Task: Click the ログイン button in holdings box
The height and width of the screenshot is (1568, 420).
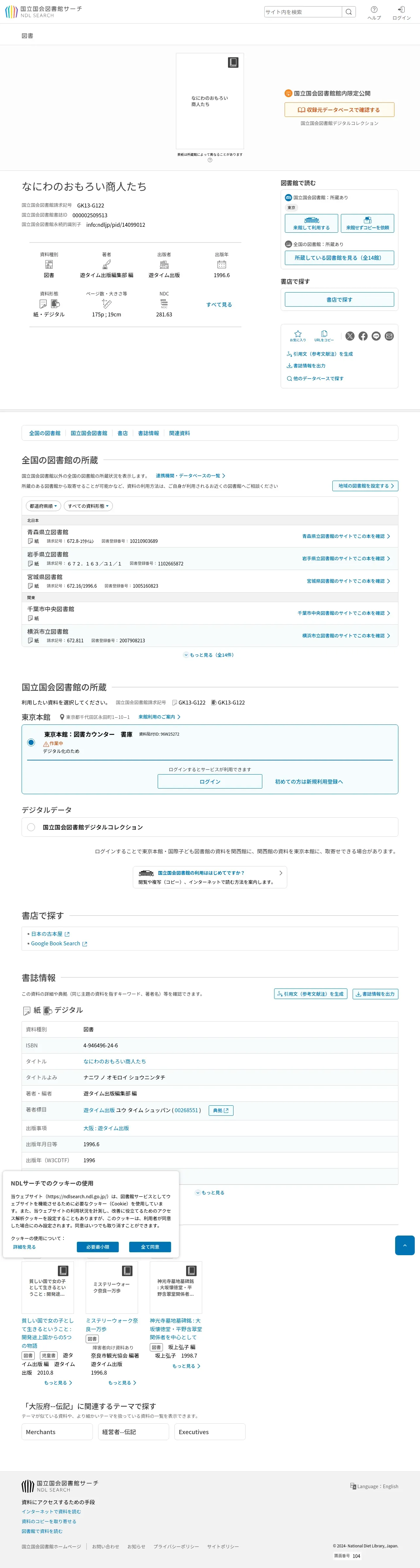Action: (210, 781)
